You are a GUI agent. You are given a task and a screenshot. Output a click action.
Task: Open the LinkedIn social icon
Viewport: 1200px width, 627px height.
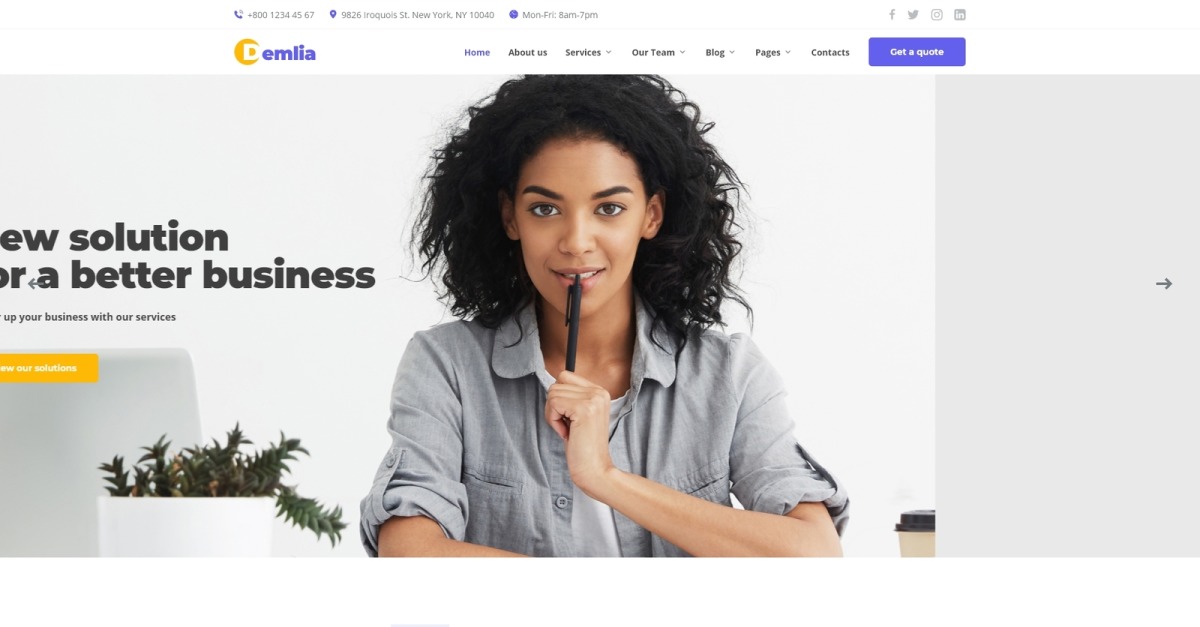[x=960, y=14]
